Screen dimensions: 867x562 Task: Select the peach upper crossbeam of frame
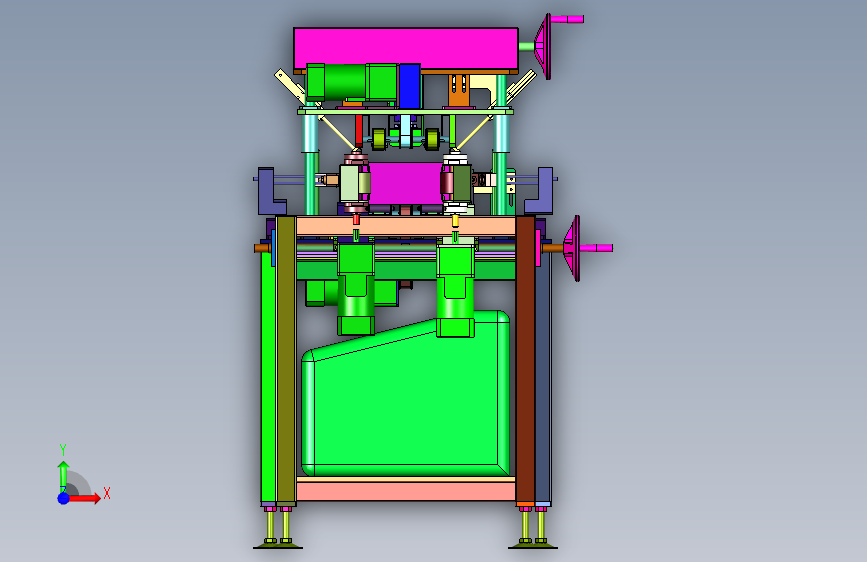[x=406, y=226]
